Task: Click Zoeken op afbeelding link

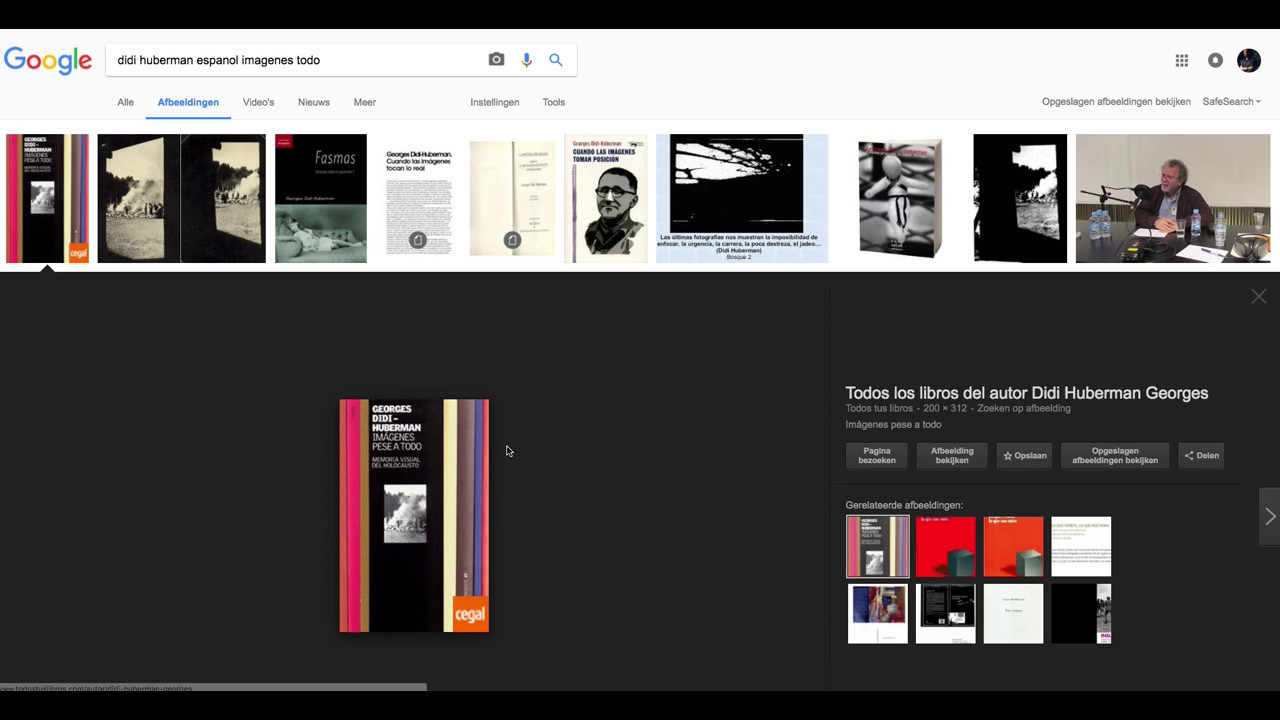Action: [x=1024, y=408]
